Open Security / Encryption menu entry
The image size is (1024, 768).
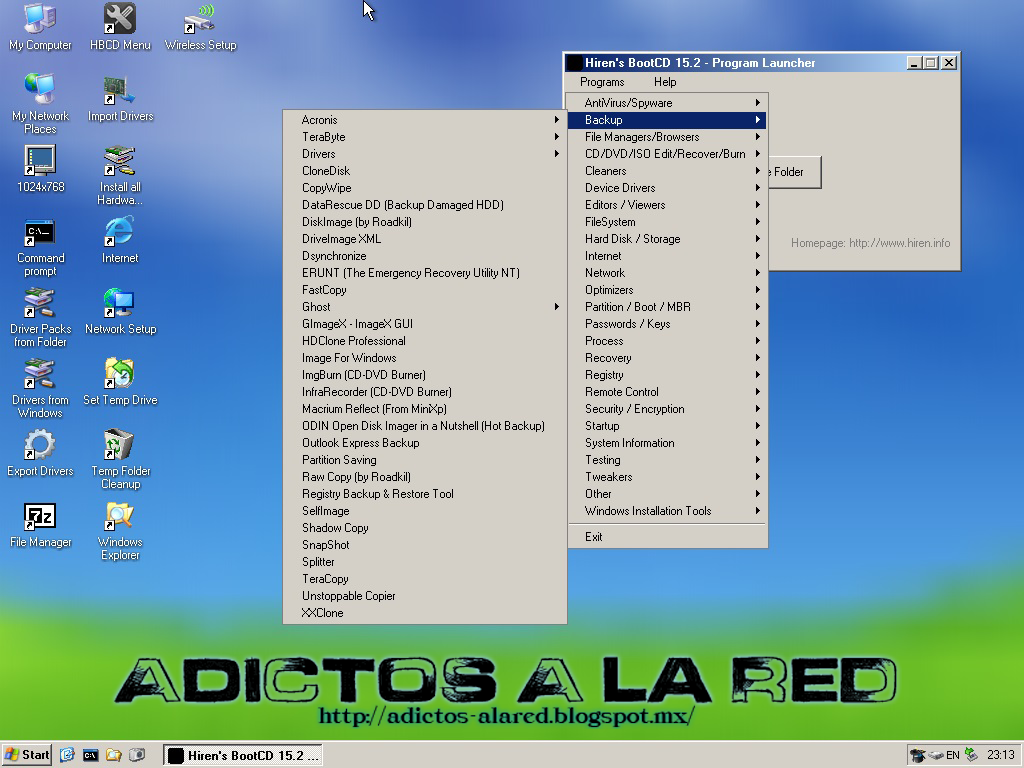point(668,409)
